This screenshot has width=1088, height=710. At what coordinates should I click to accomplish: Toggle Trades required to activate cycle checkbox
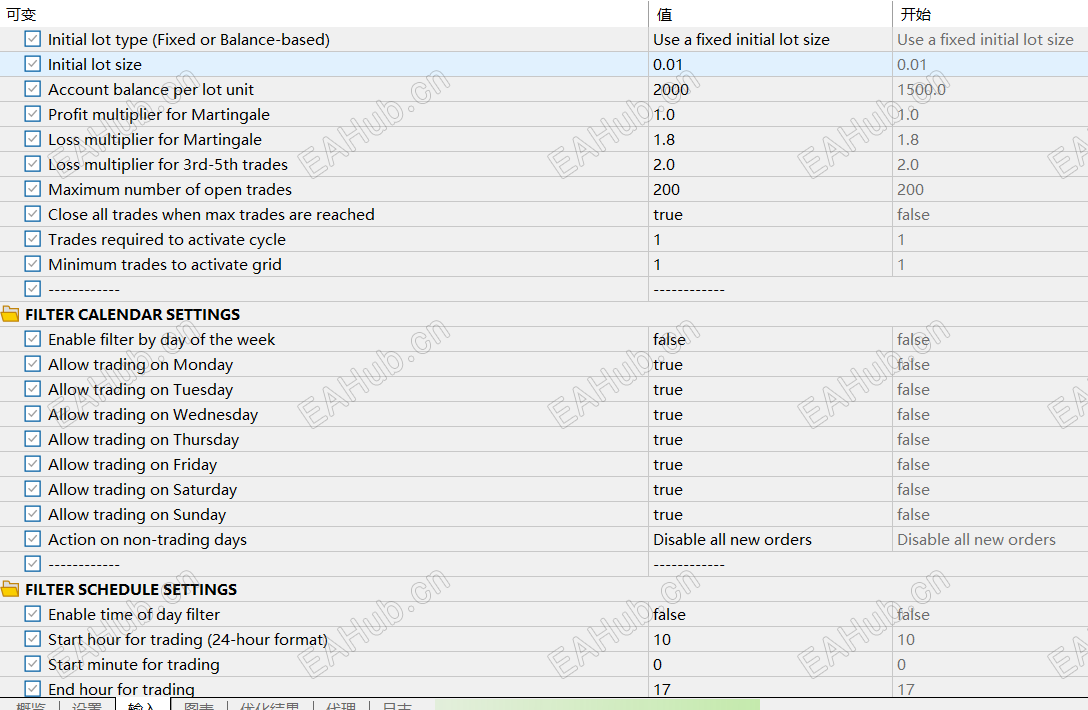click(x=33, y=239)
